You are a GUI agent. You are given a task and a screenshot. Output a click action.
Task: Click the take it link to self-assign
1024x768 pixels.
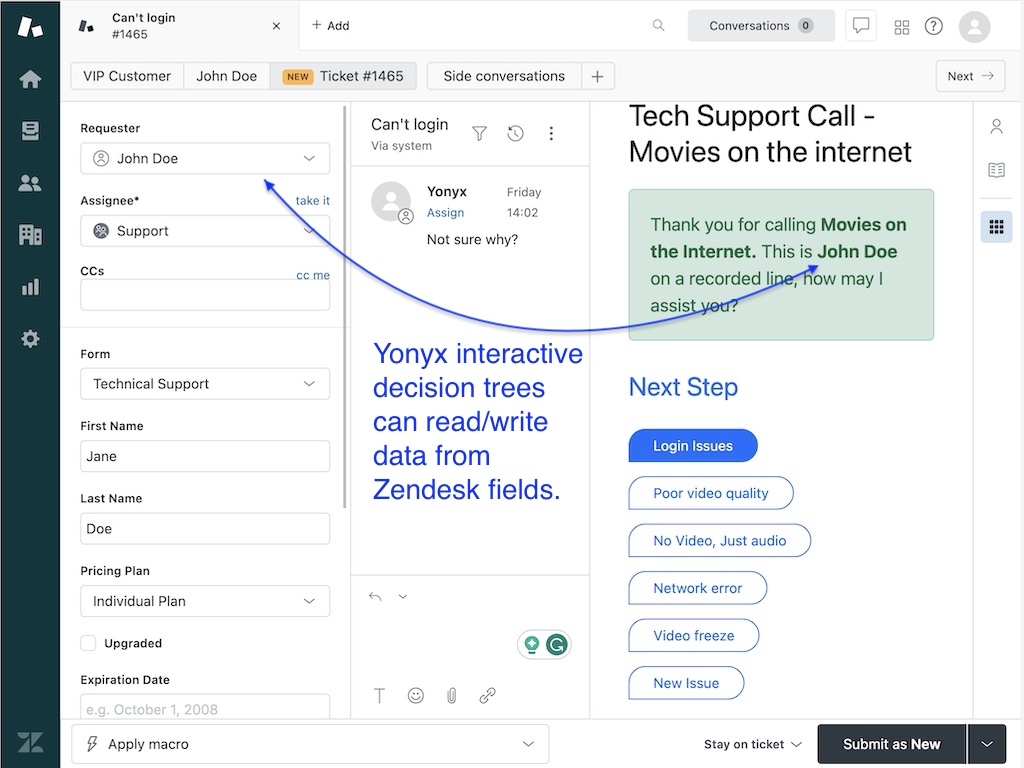tap(312, 200)
